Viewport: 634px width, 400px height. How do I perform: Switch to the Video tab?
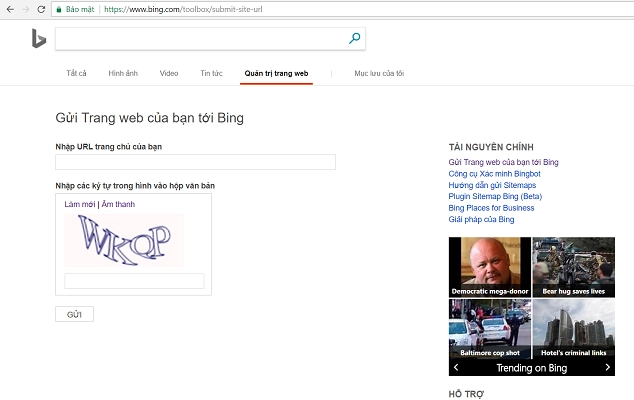[169, 73]
